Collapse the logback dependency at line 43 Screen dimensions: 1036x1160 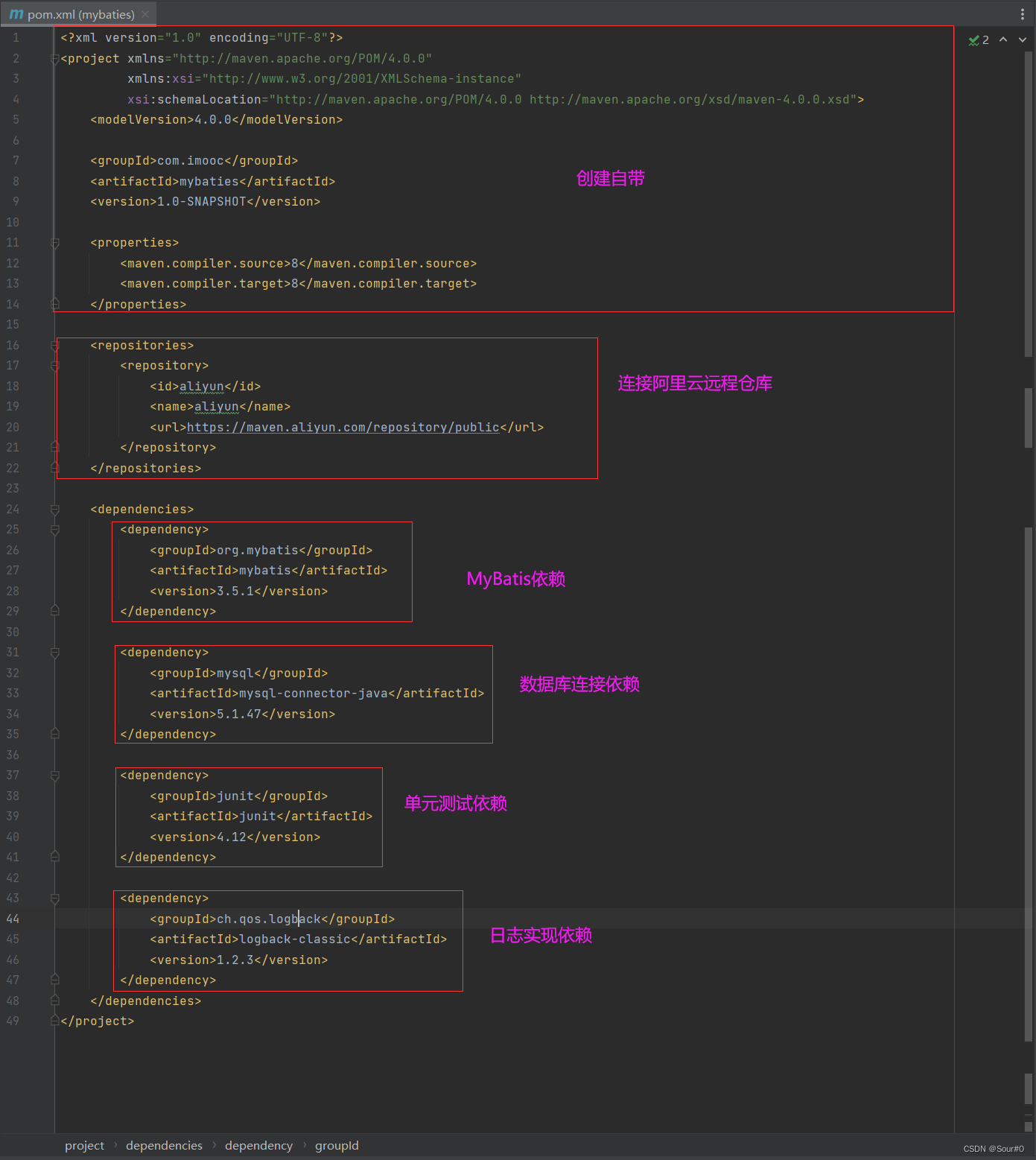[x=54, y=898]
